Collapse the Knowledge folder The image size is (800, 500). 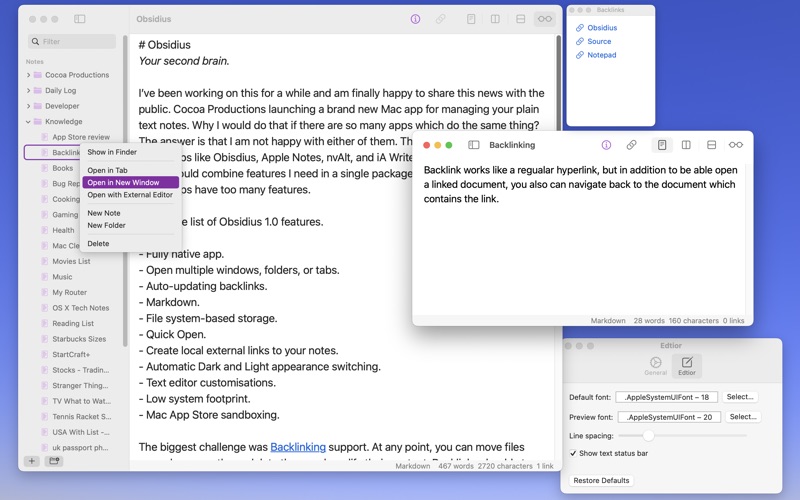point(28,121)
